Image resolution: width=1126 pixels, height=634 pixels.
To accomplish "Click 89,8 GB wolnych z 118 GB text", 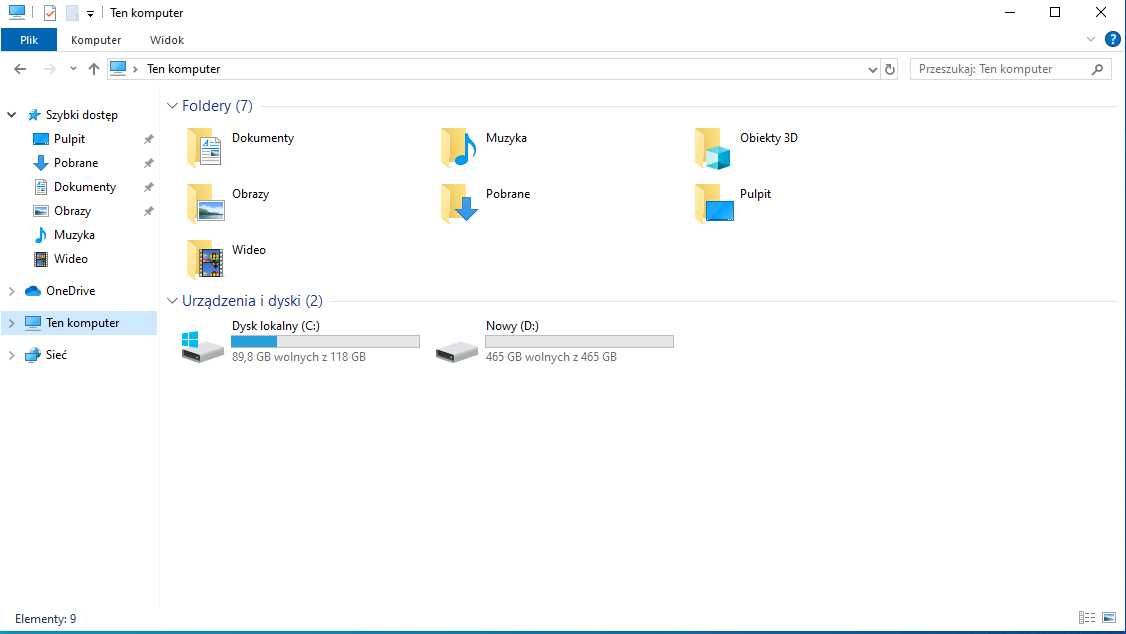I will point(299,357).
